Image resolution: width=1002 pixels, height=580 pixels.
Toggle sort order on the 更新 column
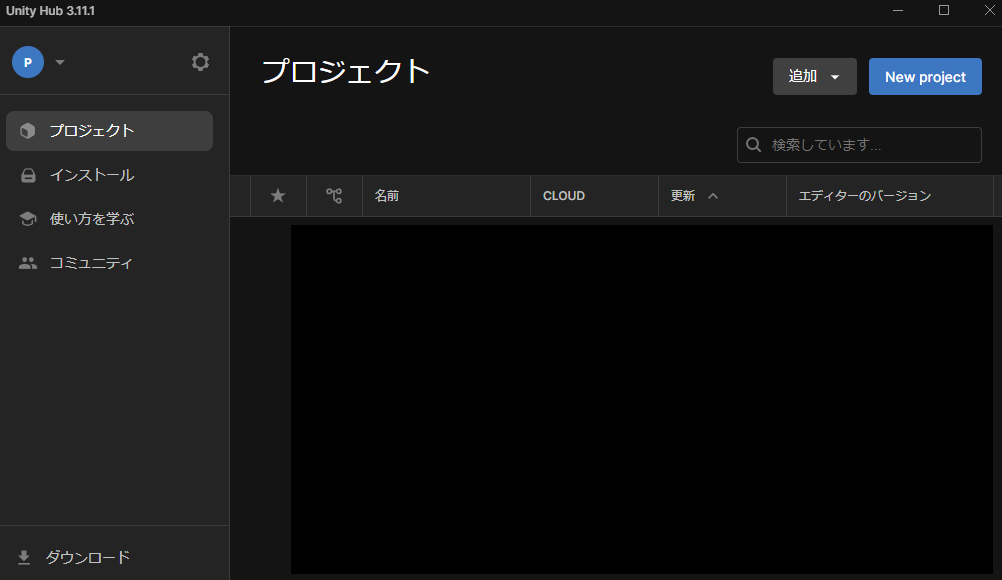pos(682,195)
